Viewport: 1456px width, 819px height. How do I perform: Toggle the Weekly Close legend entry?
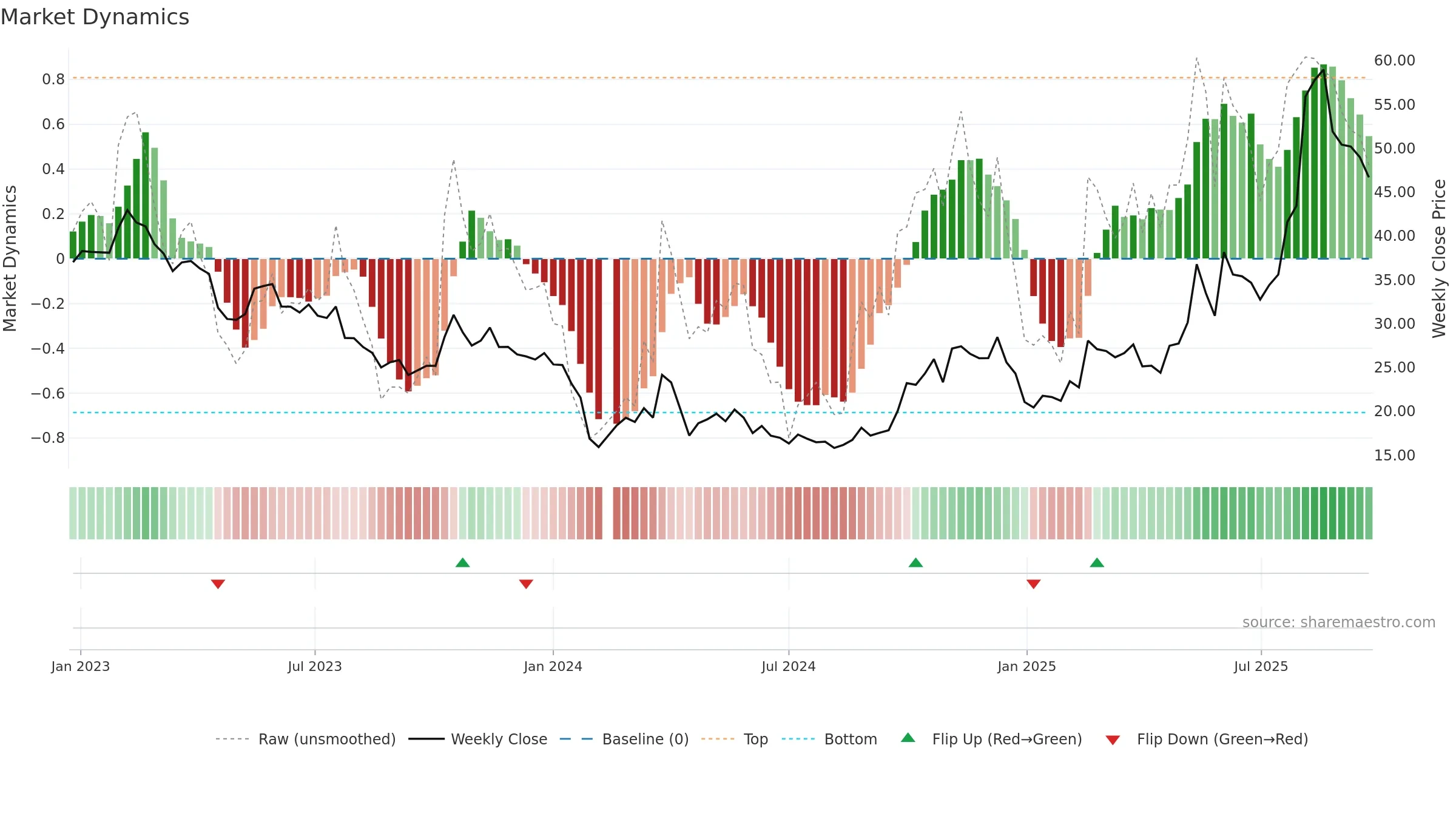pos(478,739)
